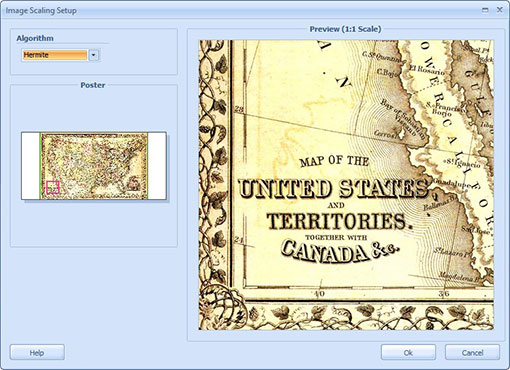
Task: Click the pink selection rectangle on the poster
Action: (53, 187)
